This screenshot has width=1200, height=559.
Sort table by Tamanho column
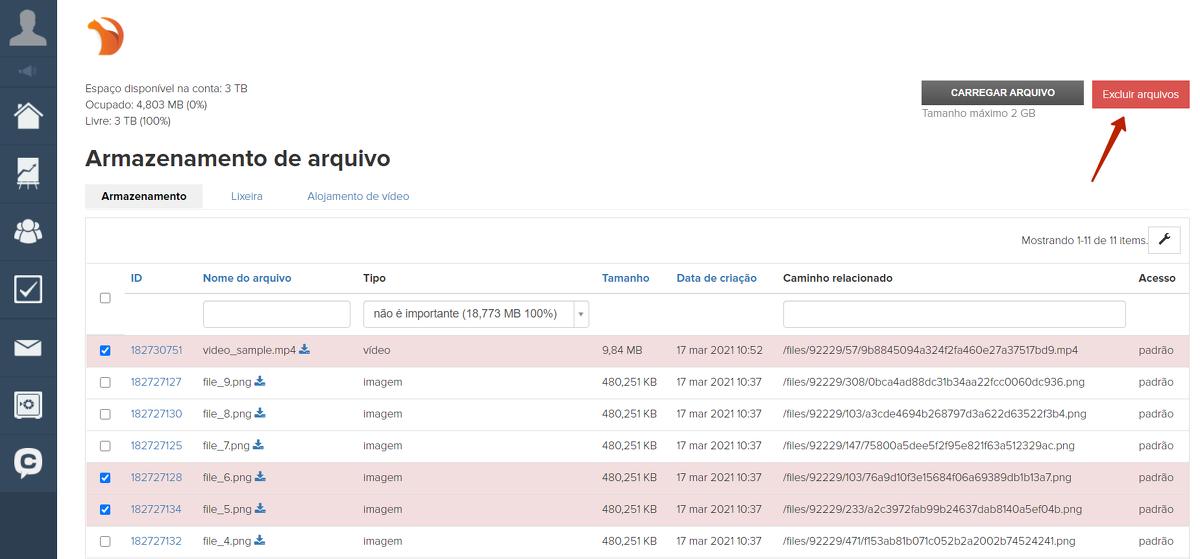tap(625, 278)
